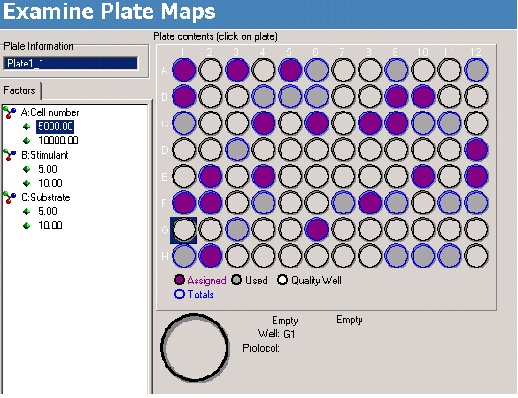The width and height of the screenshot is (518, 398).
Task: Select the B:Stimulant factor node
Action: pyautogui.click(x=45, y=155)
